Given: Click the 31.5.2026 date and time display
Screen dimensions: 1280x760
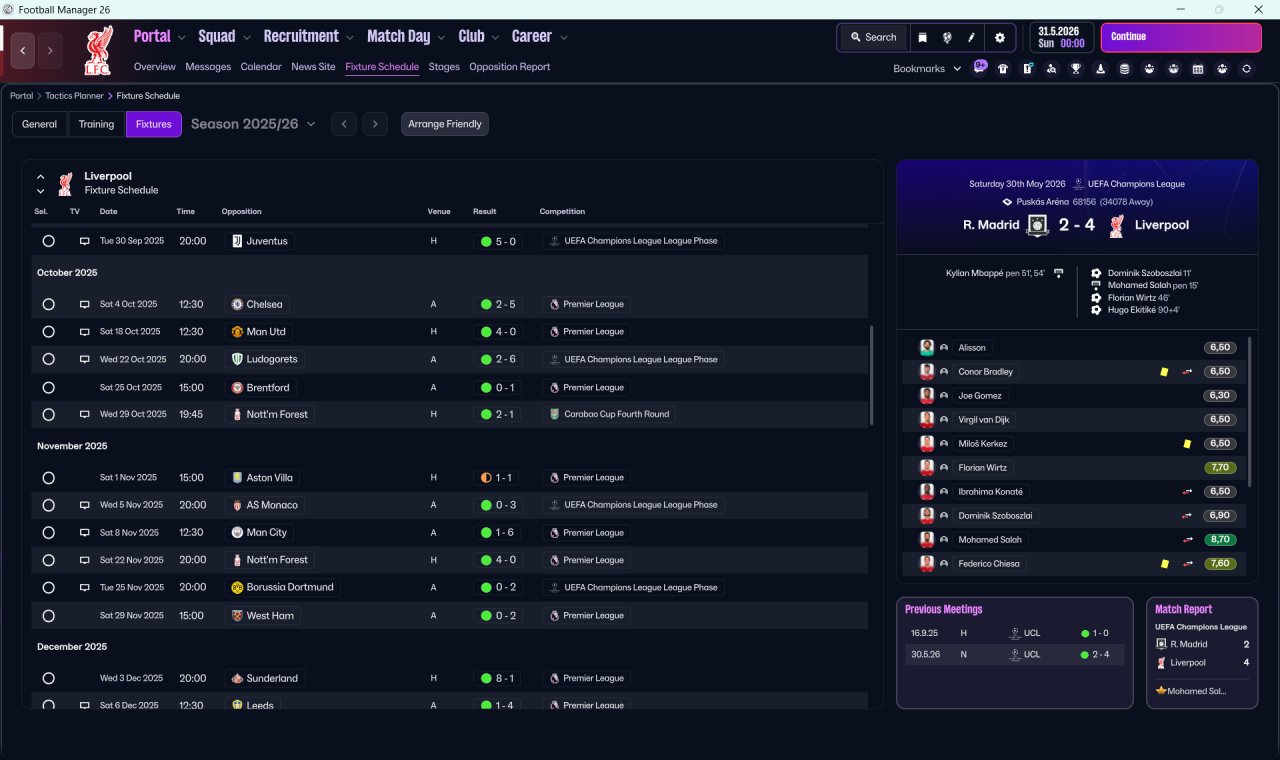Looking at the screenshot, I should (1061, 37).
